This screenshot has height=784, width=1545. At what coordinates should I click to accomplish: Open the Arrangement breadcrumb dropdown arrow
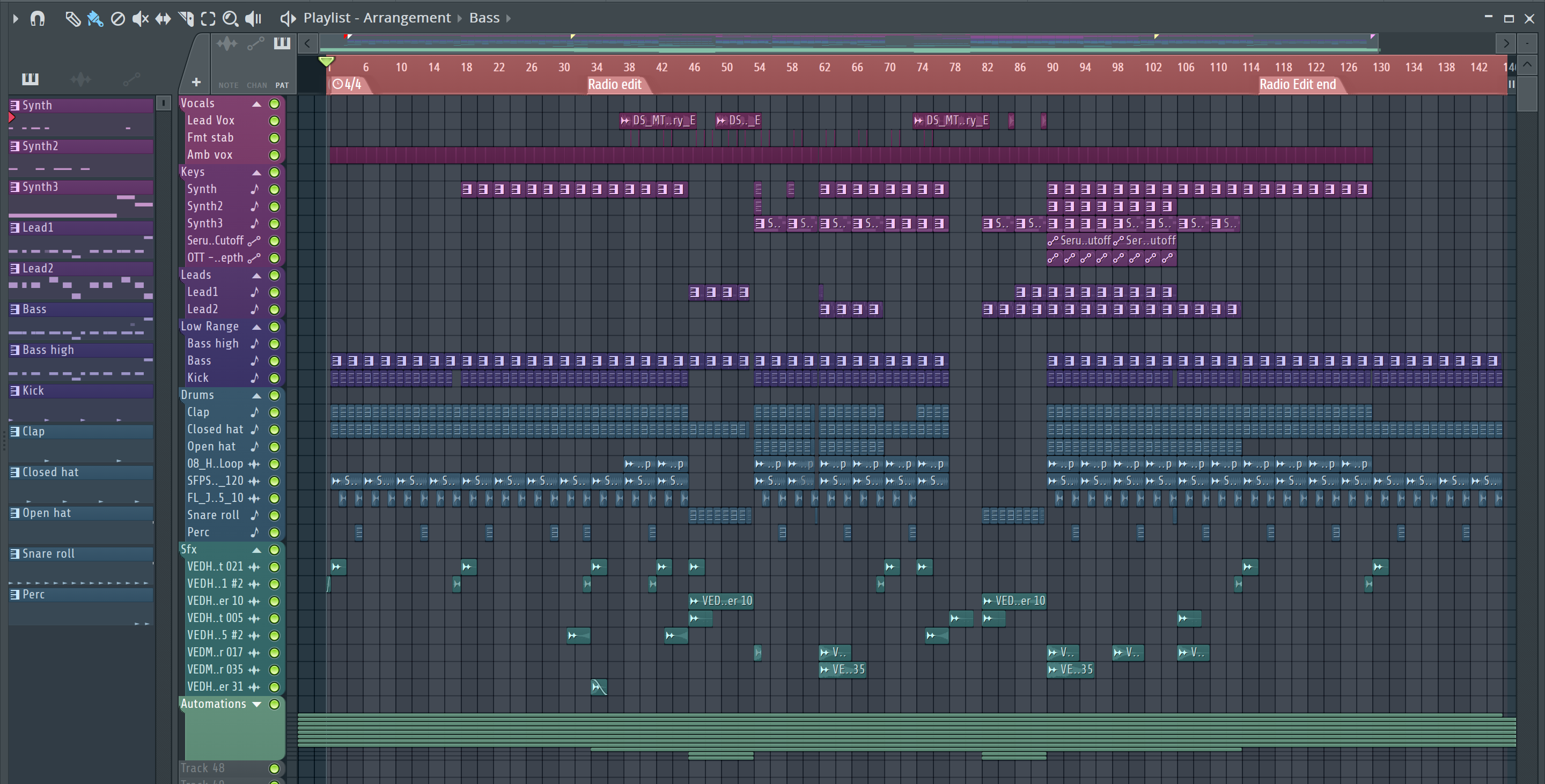460,19
